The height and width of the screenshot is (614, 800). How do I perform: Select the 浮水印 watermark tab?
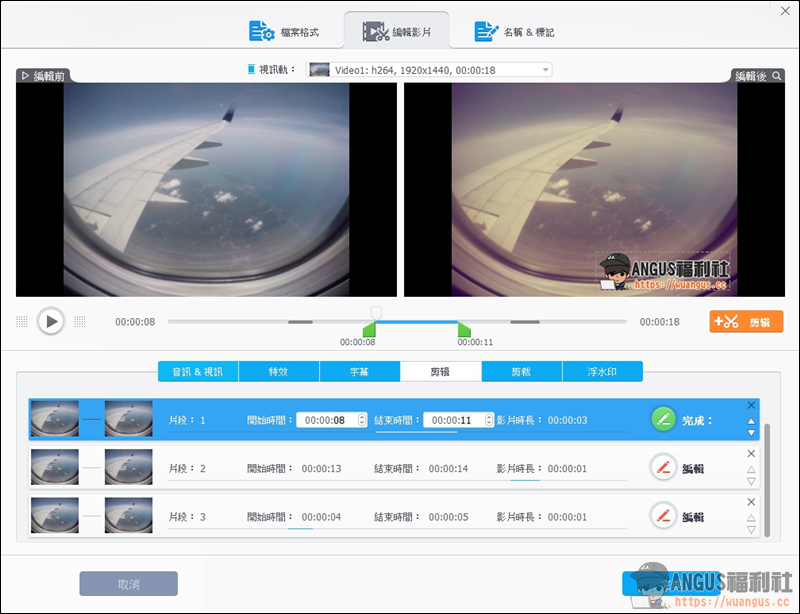click(602, 372)
